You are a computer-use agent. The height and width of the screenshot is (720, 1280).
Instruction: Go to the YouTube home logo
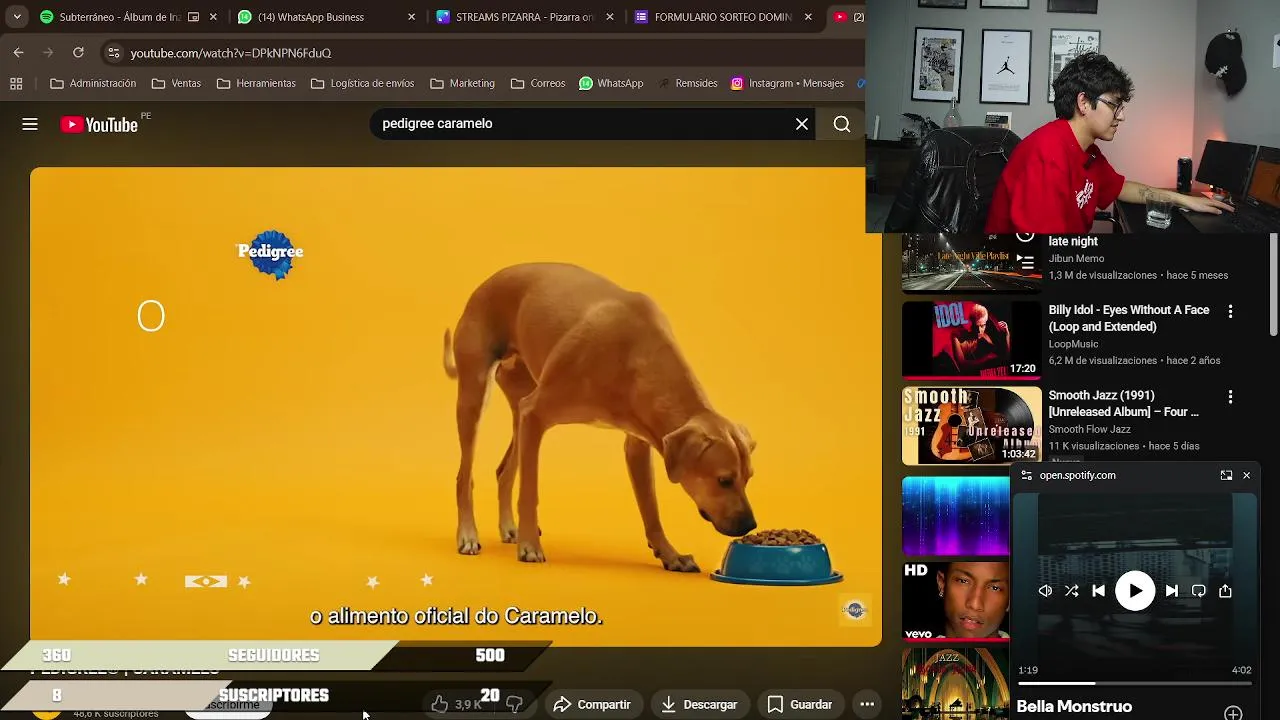pyautogui.click(x=99, y=124)
